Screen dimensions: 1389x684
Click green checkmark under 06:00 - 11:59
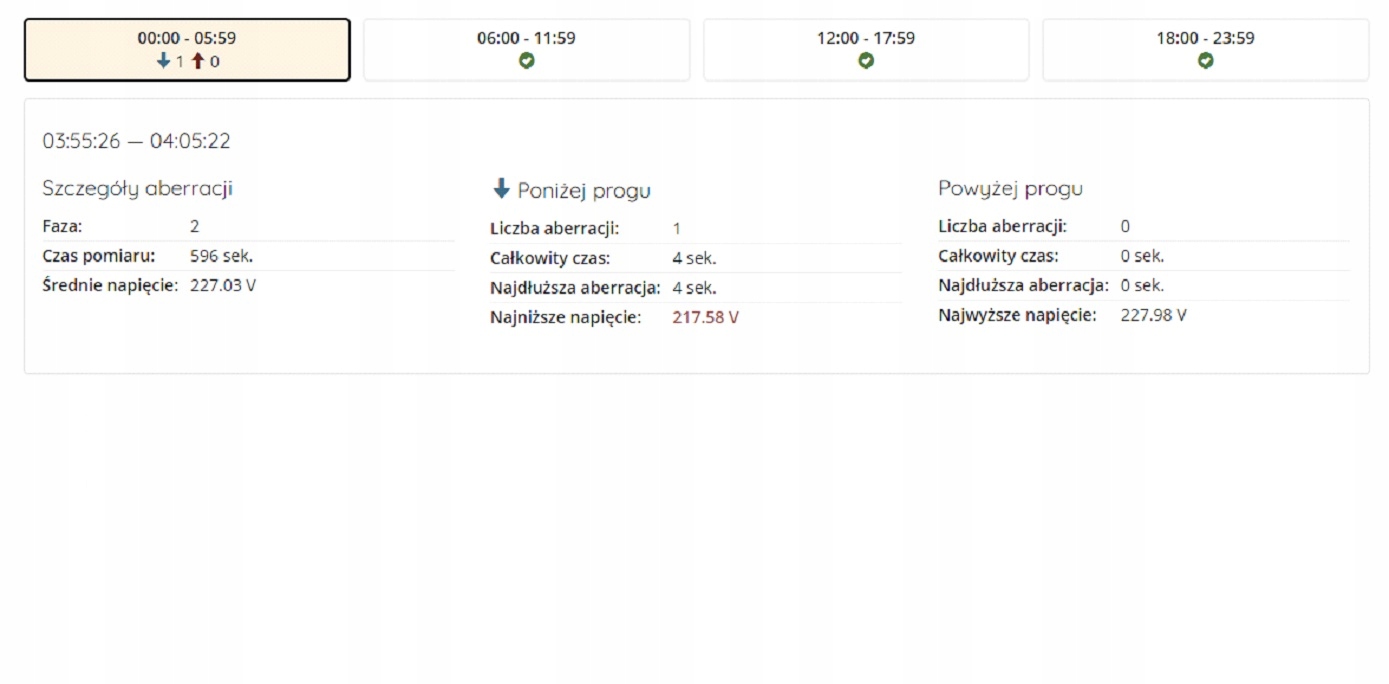(526, 61)
